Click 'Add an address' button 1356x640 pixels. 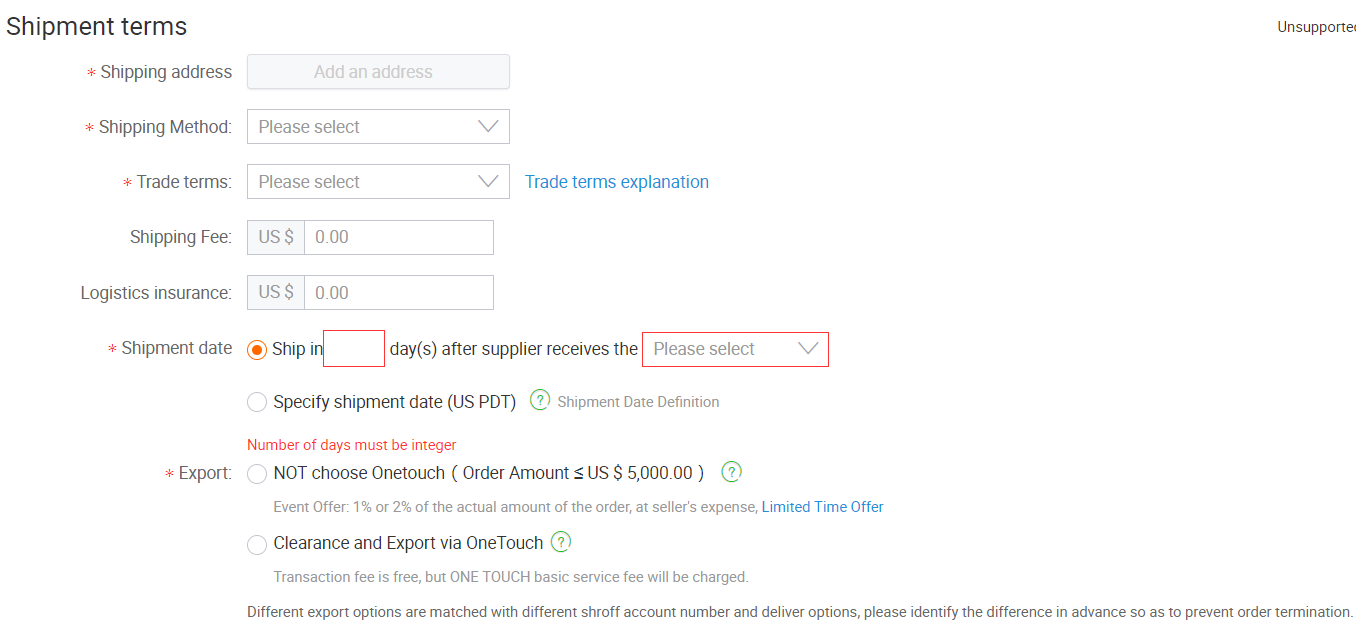pos(378,72)
